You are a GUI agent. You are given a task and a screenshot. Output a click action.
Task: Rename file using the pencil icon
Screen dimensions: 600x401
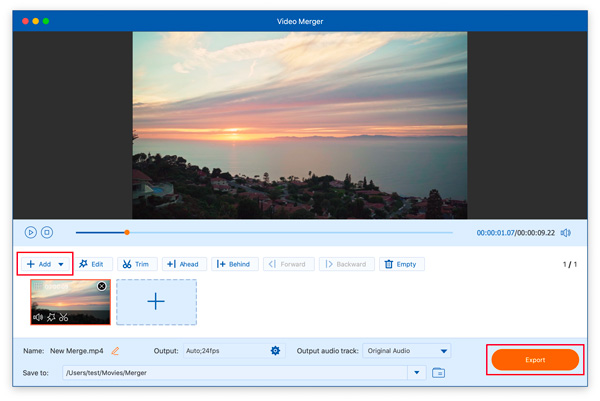click(x=115, y=350)
